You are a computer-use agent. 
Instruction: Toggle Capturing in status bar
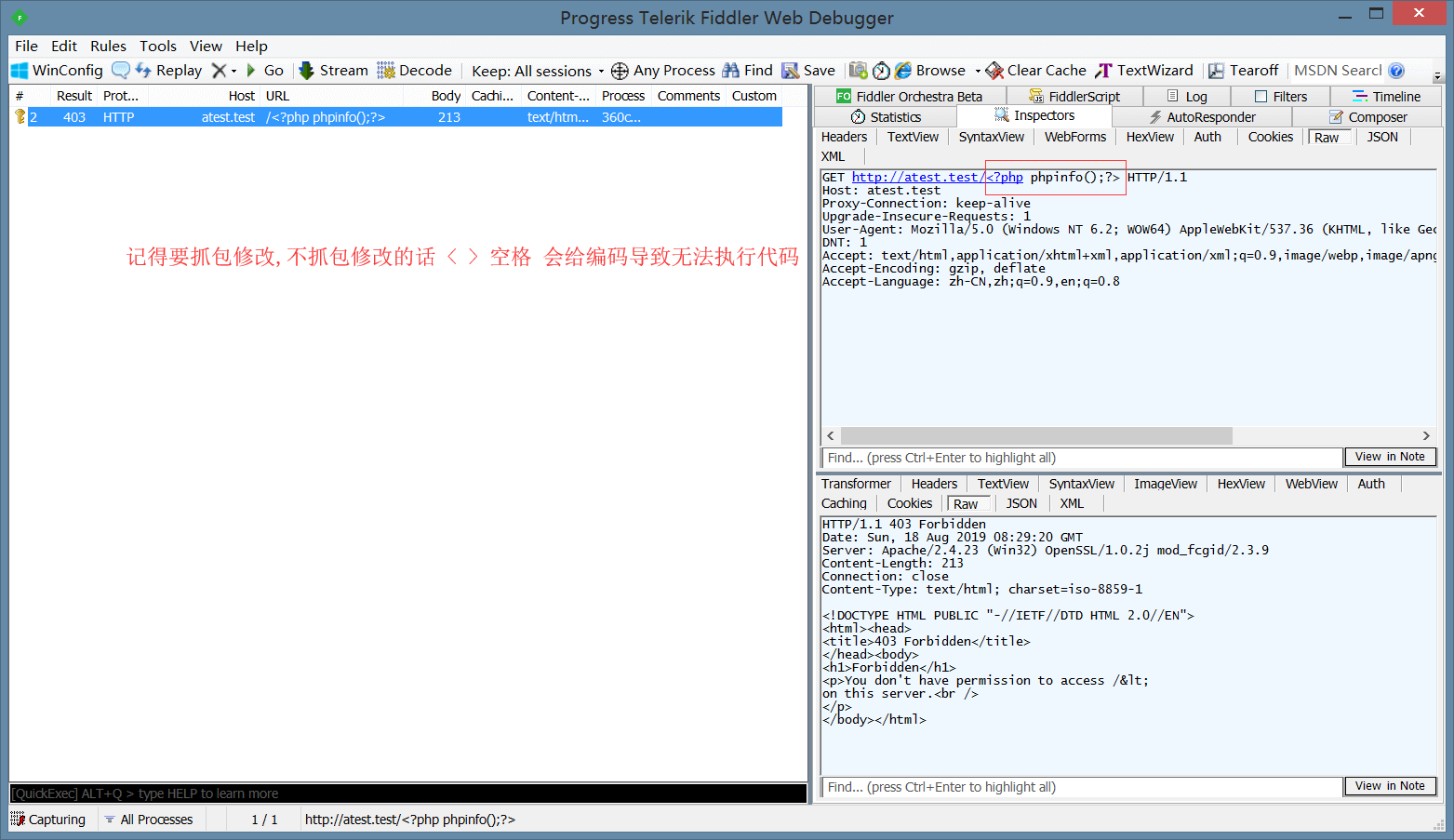coord(48,820)
